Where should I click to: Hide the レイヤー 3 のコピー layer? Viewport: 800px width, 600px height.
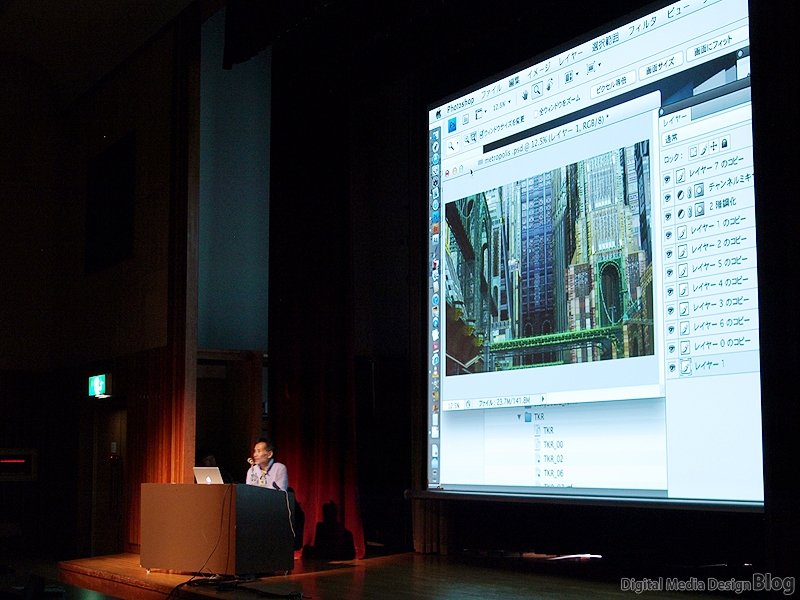pyautogui.click(x=670, y=310)
